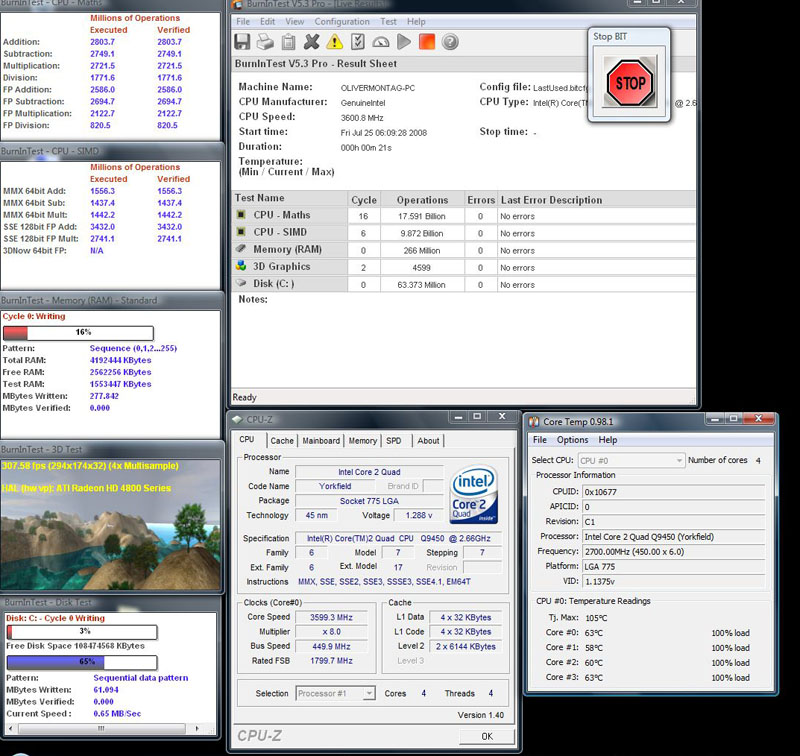Click the Disk test 3% progress bar
Screen dimensions: 800x756
click(x=82, y=632)
